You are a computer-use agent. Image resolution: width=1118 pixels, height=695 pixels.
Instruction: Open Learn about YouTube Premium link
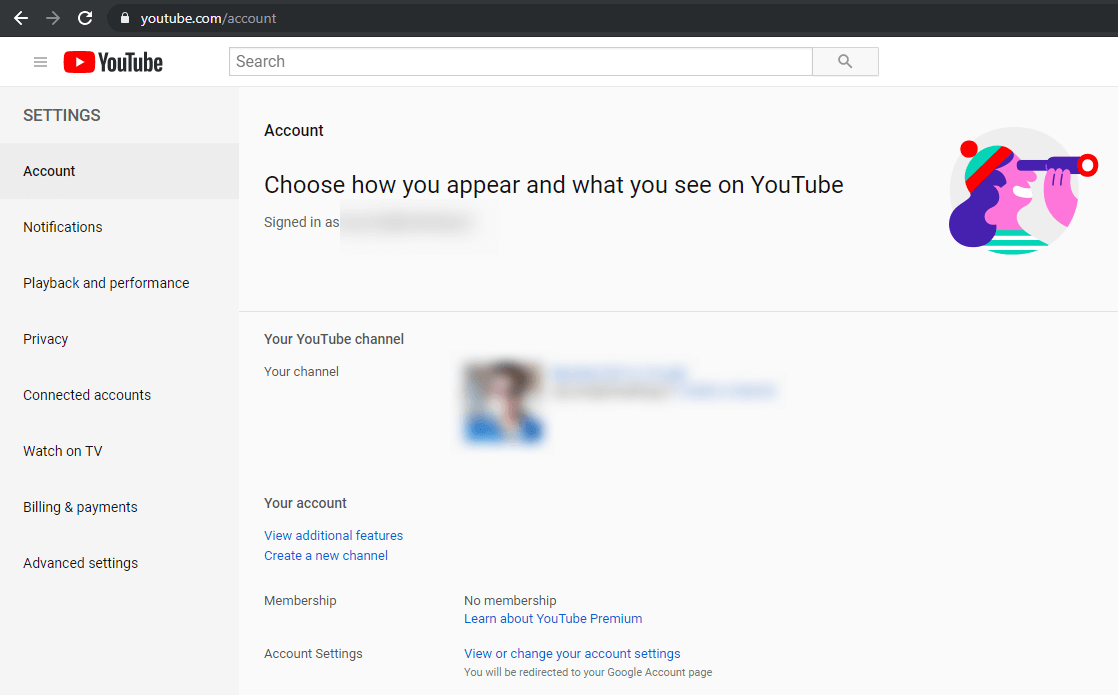tap(553, 619)
